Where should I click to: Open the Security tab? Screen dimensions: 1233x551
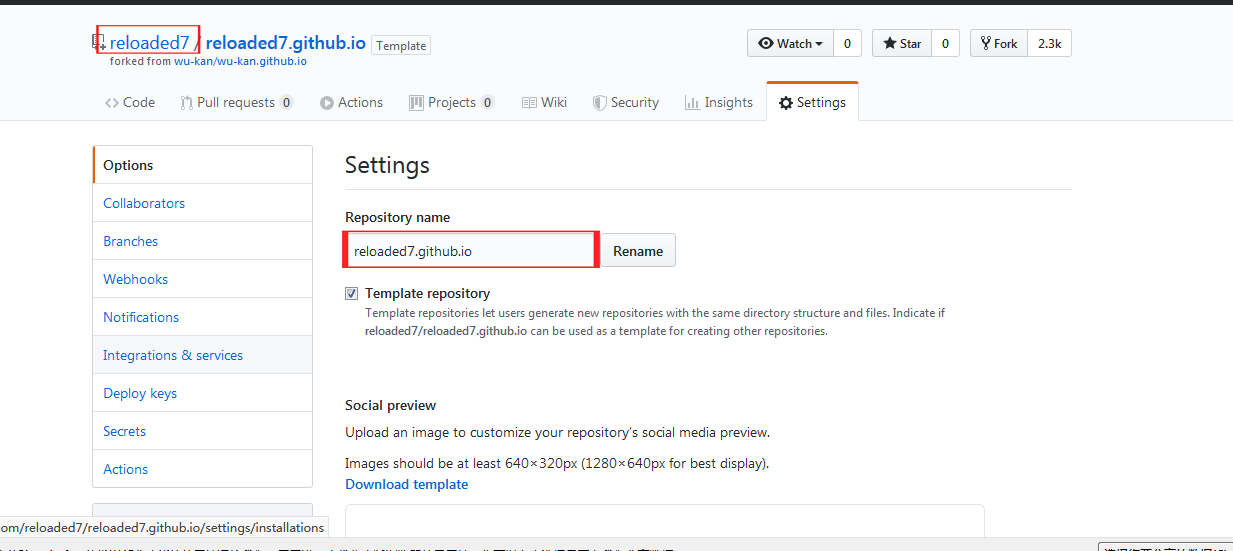tap(626, 102)
